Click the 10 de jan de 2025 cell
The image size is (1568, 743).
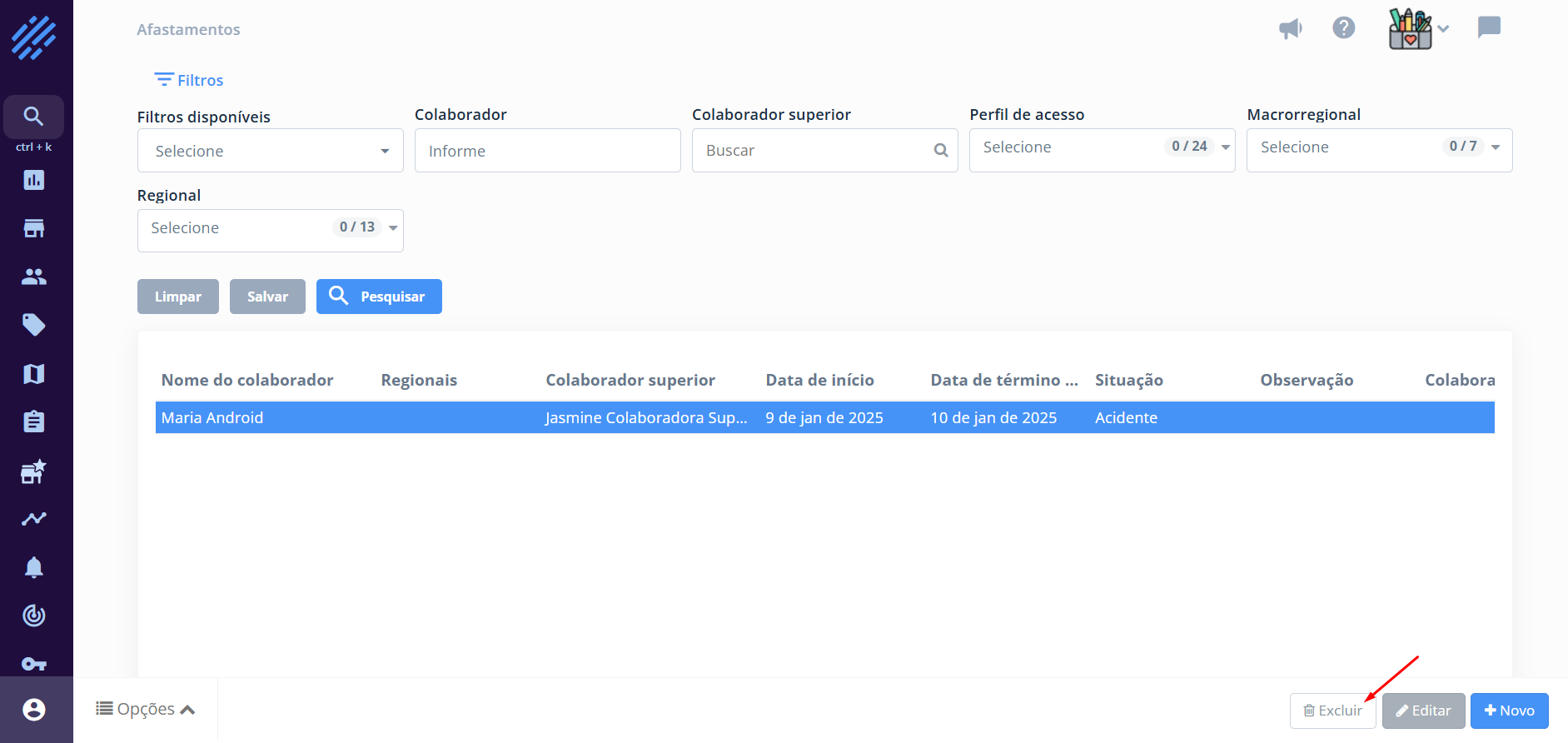[x=993, y=417]
